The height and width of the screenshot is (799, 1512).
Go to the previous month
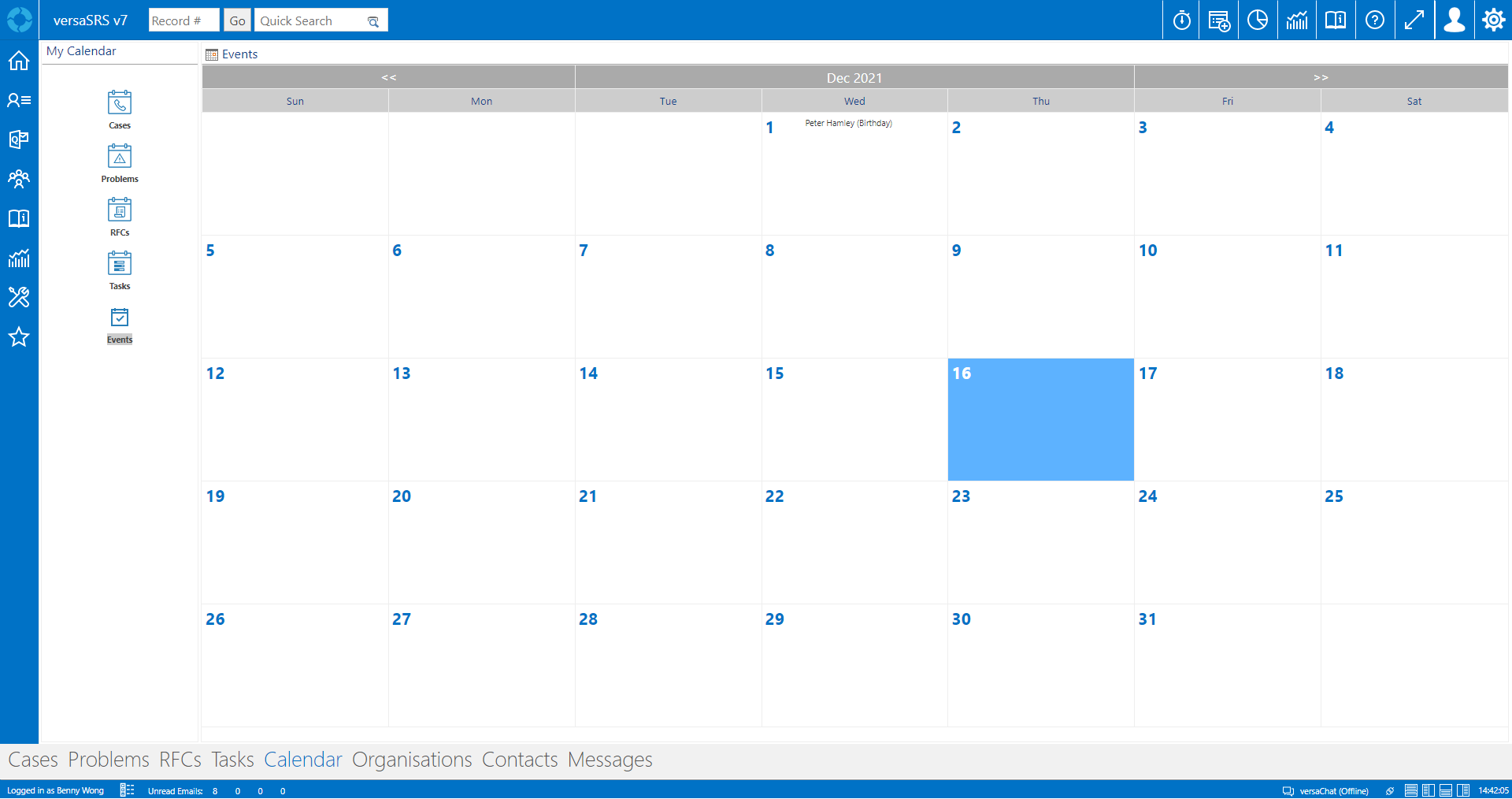[388, 77]
